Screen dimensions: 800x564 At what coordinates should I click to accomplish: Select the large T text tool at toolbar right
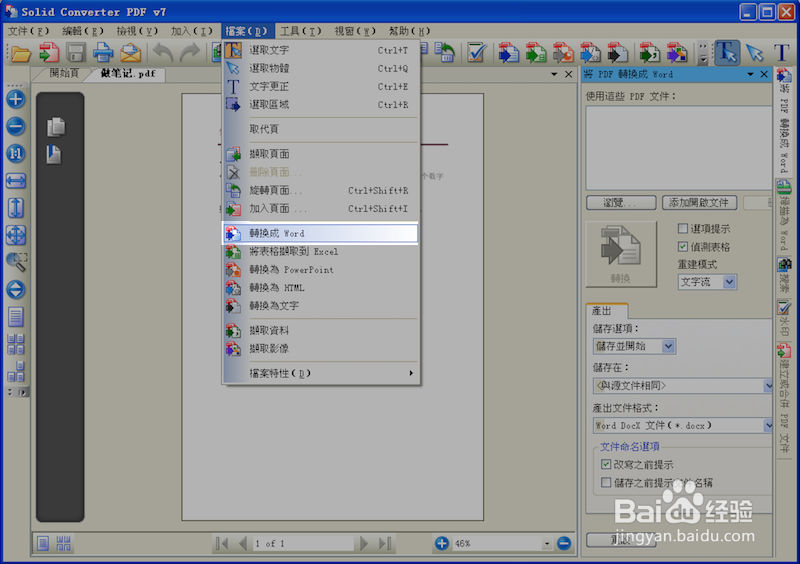pyautogui.click(x=781, y=53)
